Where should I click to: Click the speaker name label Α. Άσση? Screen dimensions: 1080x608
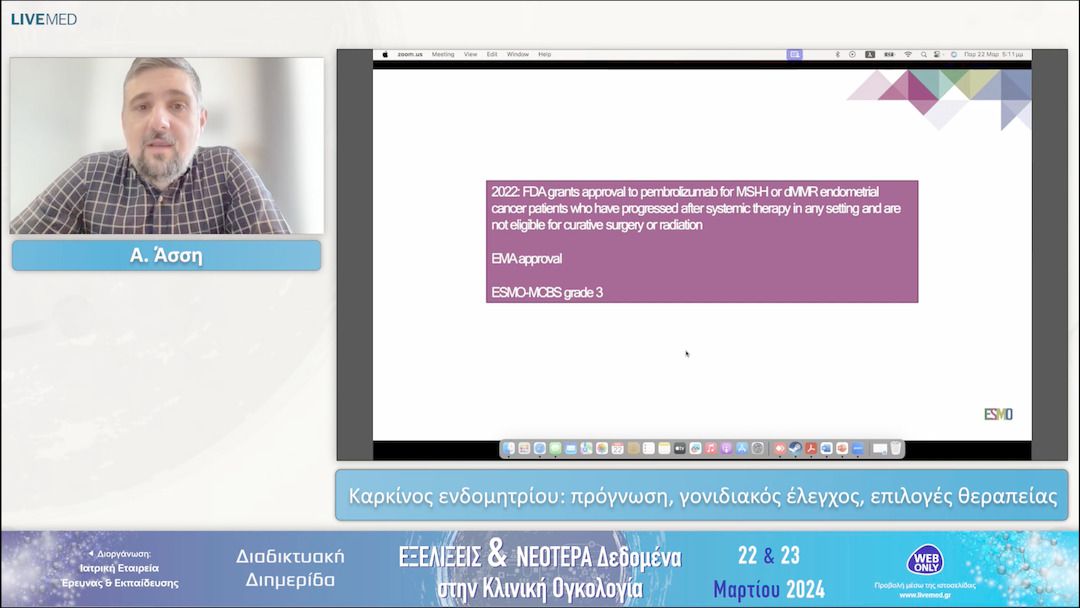[167, 255]
